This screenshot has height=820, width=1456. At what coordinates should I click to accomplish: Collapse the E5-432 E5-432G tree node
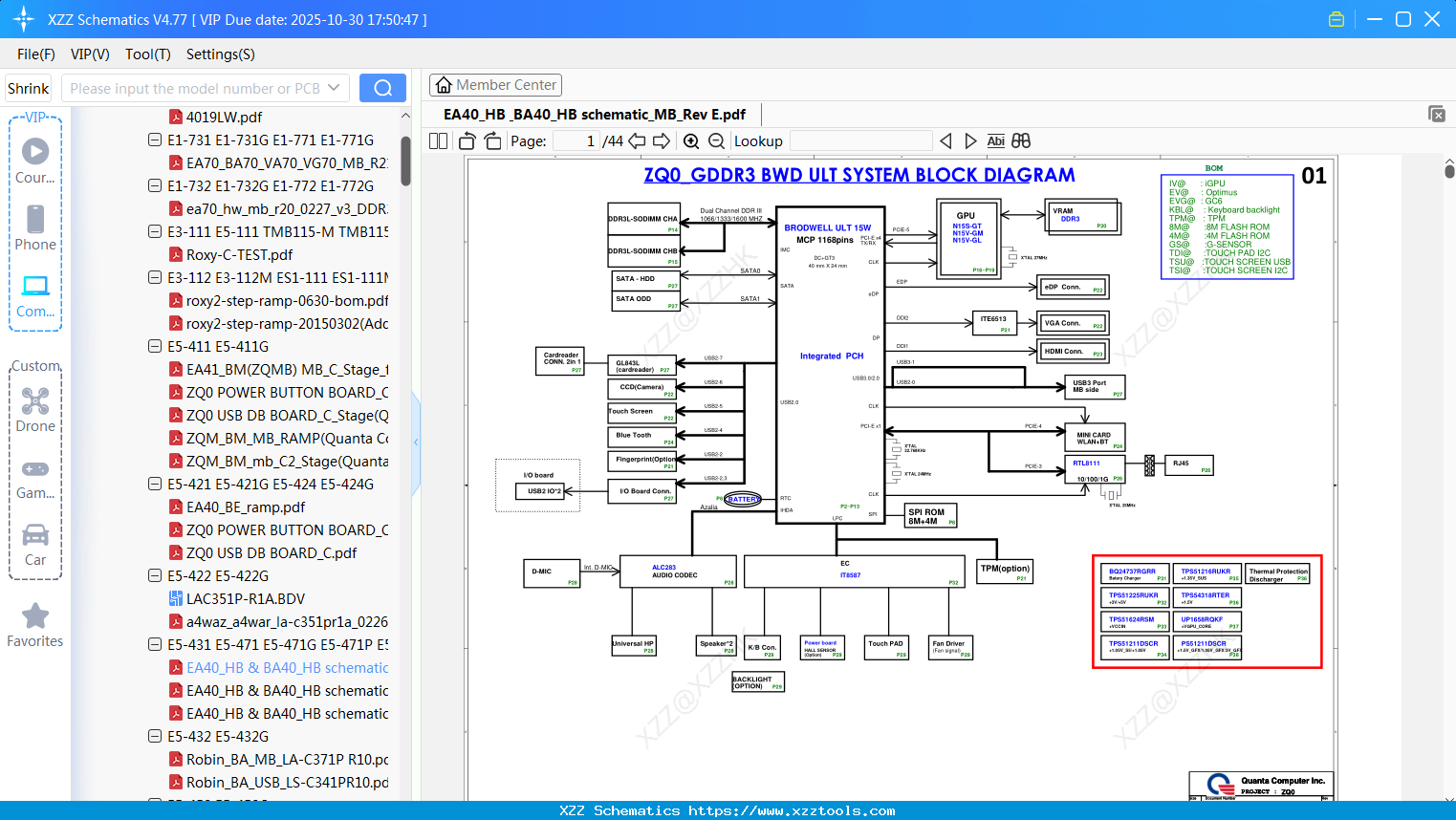[x=155, y=737]
